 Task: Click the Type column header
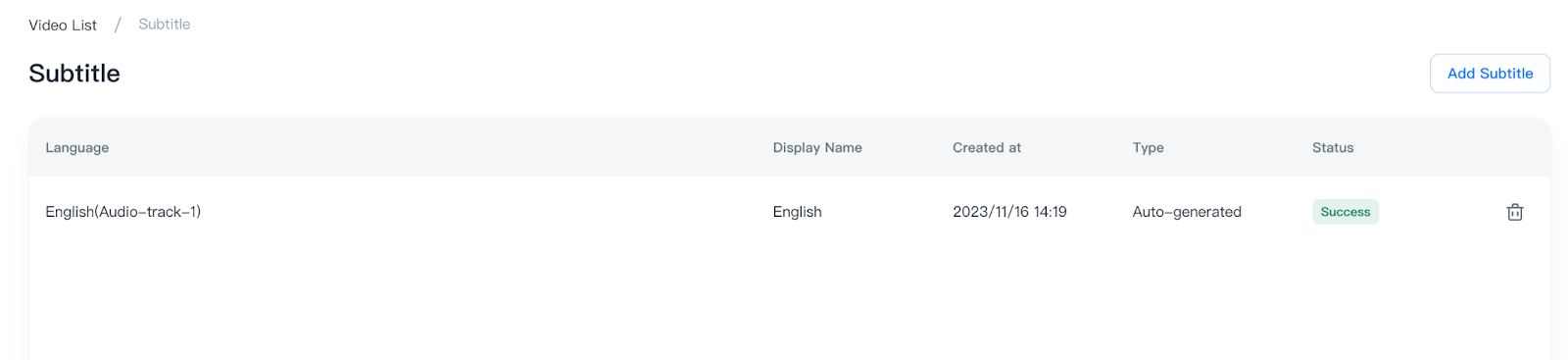(x=1149, y=148)
